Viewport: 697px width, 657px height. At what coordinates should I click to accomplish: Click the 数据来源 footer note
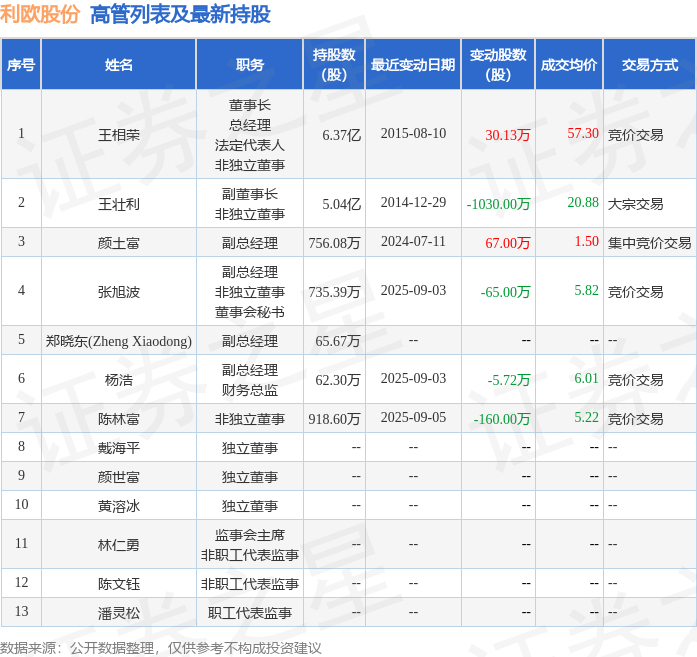160,648
